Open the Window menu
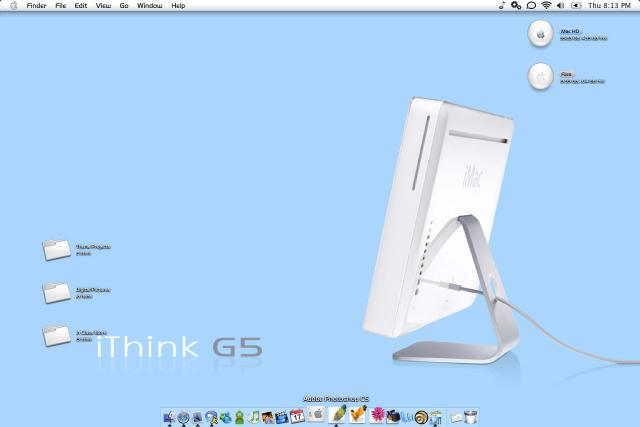Screen dimensions: 640x427 click(149, 6)
